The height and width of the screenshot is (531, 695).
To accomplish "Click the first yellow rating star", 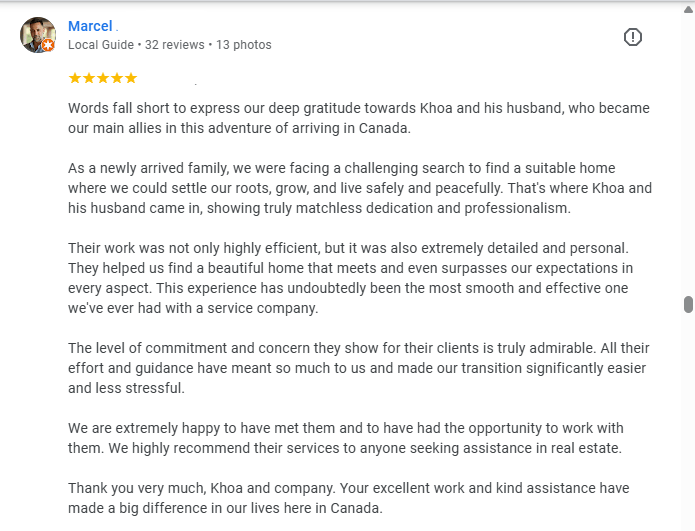I will (x=75, y=78).
